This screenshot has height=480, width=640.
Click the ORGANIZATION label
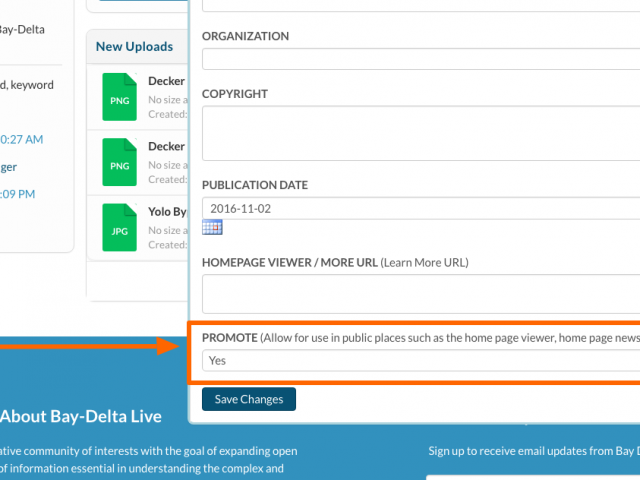pos(246,36)
